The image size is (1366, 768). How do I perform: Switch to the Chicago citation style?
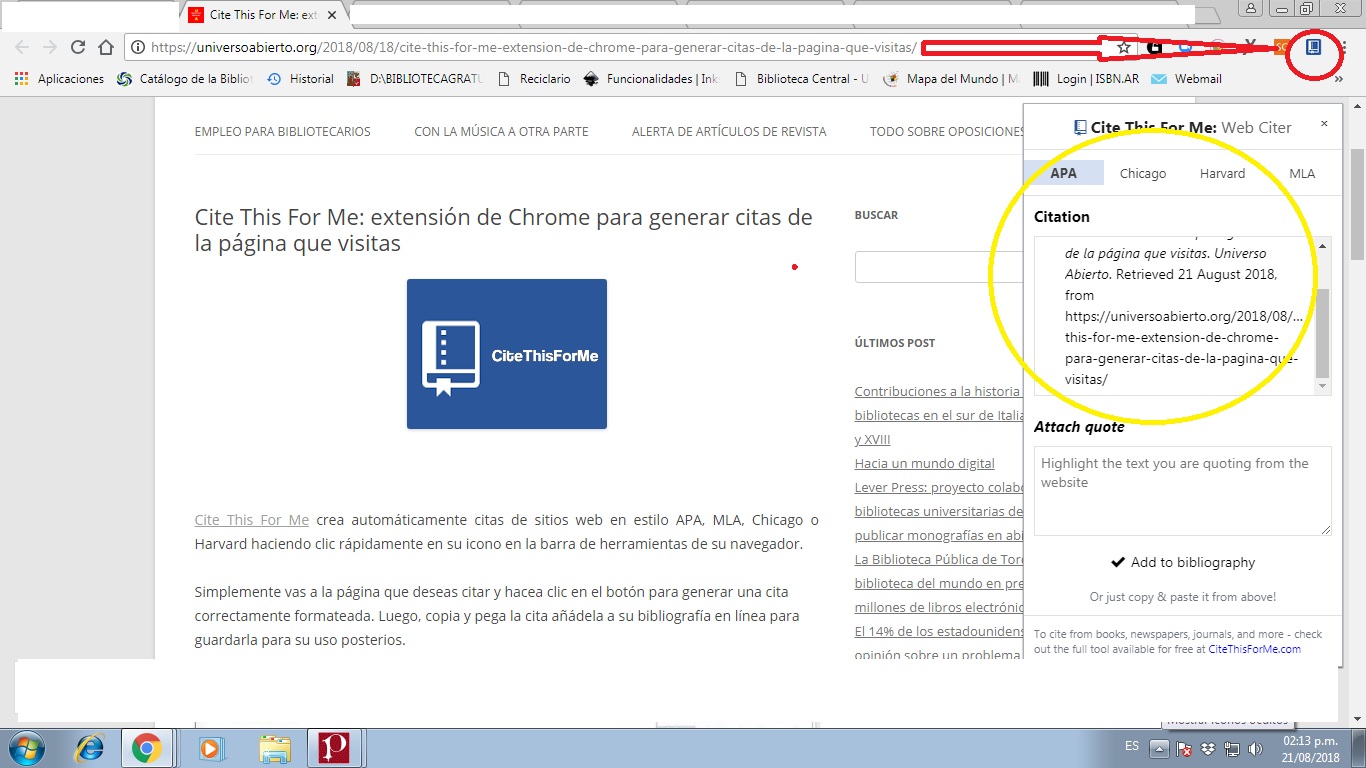[1143, 173]
